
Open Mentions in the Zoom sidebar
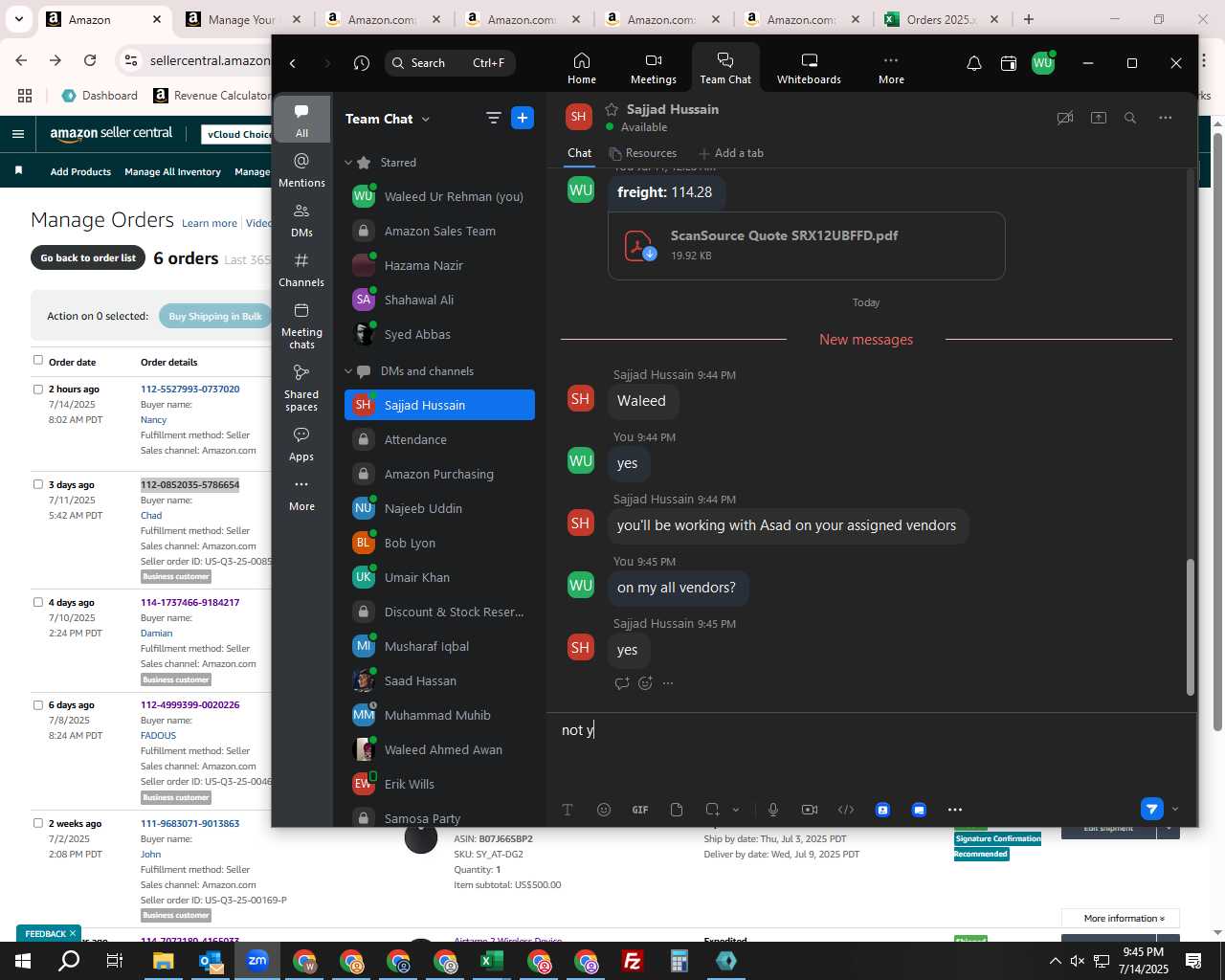(x=301, y=170)
